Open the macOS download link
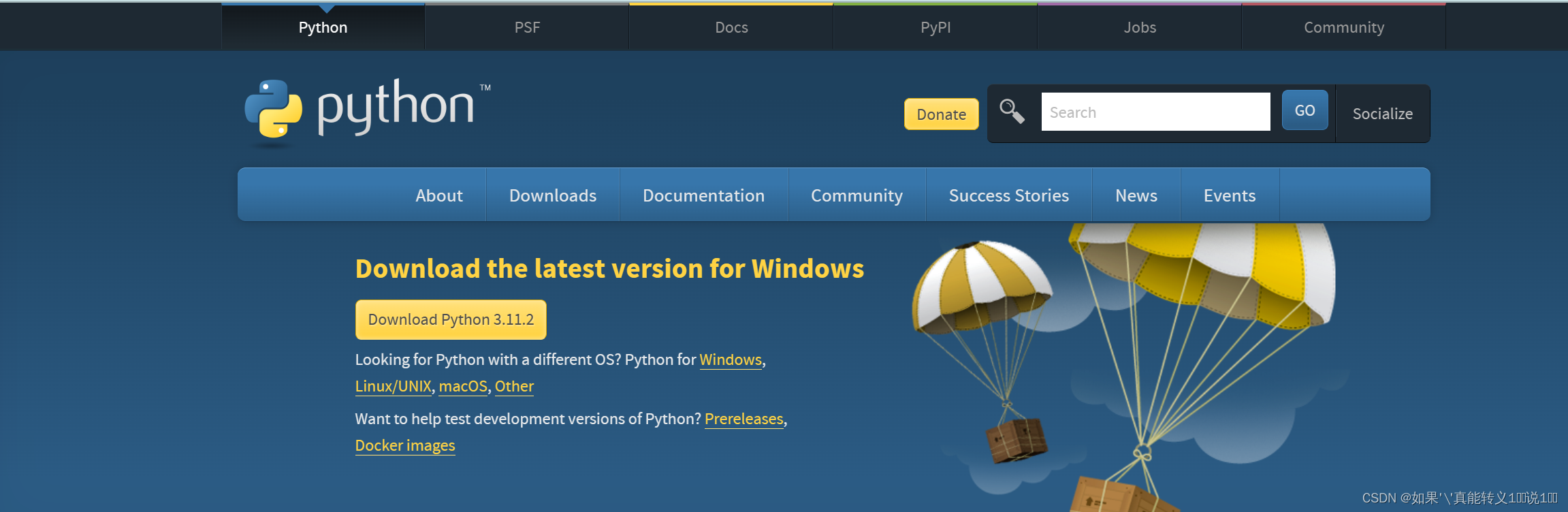The width and height of the screenshot is (1568, 512). [x=463, y=386]
